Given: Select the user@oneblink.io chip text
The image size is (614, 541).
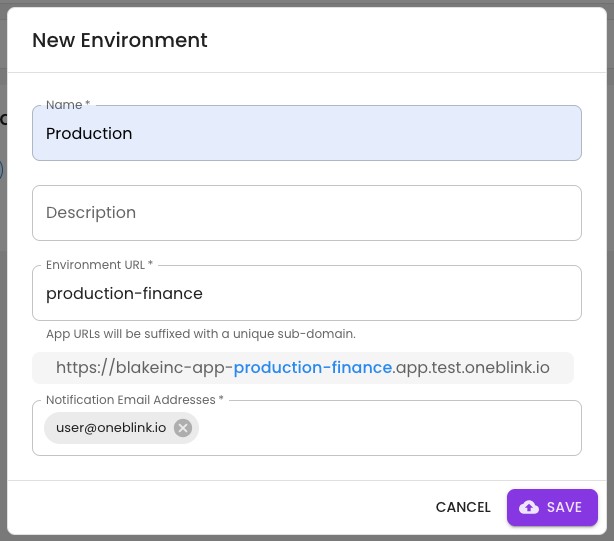Looking at the screenshot, I should tap(111, 428).
